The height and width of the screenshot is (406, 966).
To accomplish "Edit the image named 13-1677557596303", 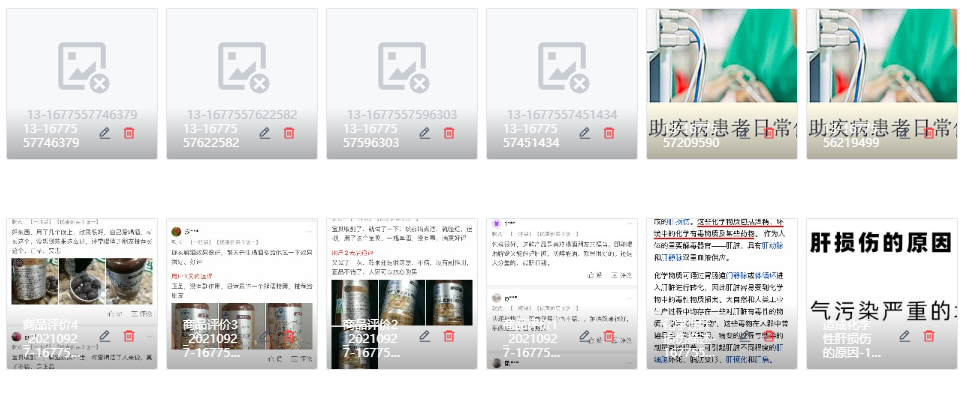I will tap(424, 132).
